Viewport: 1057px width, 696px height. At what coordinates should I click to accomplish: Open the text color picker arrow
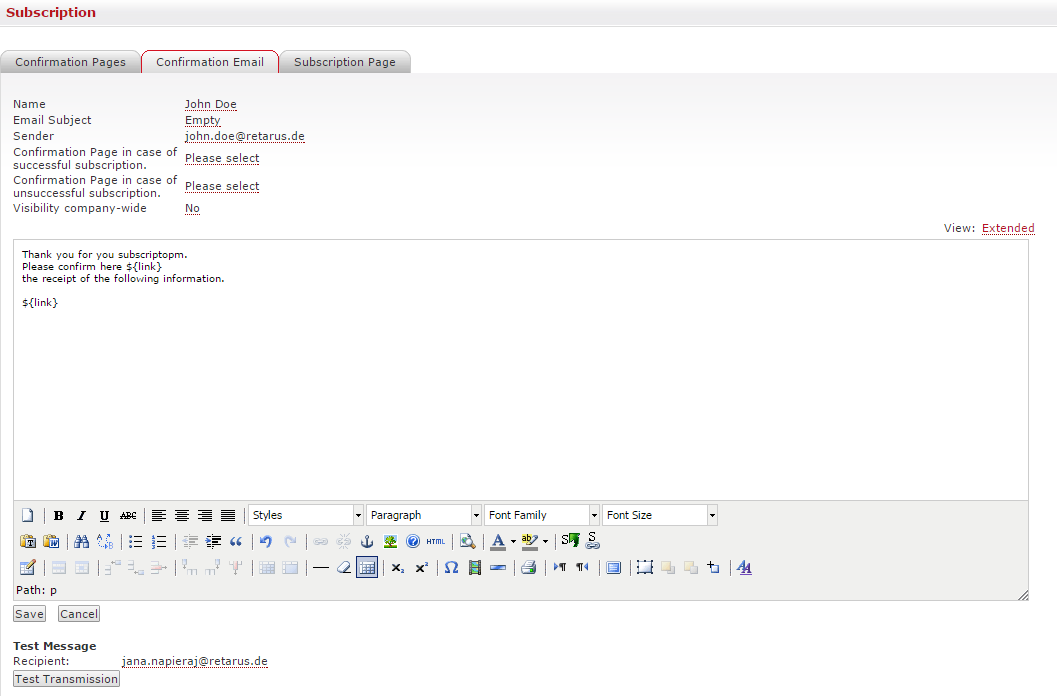pos(513,542)
